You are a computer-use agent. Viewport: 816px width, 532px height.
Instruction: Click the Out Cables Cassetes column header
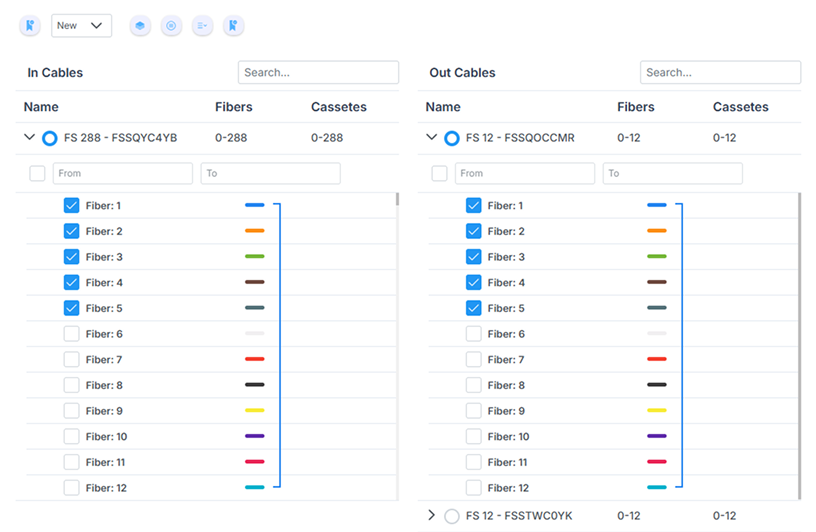(x=741, y=107)
